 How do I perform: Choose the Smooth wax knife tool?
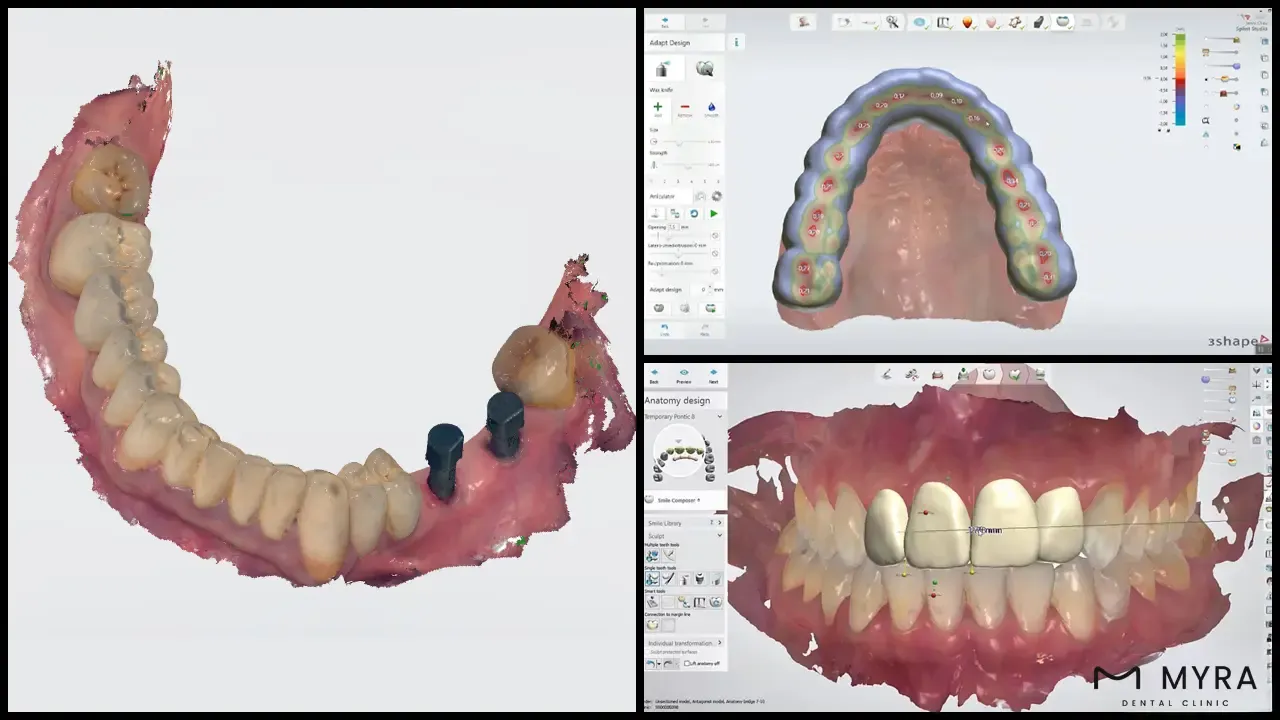coord(712,108)
